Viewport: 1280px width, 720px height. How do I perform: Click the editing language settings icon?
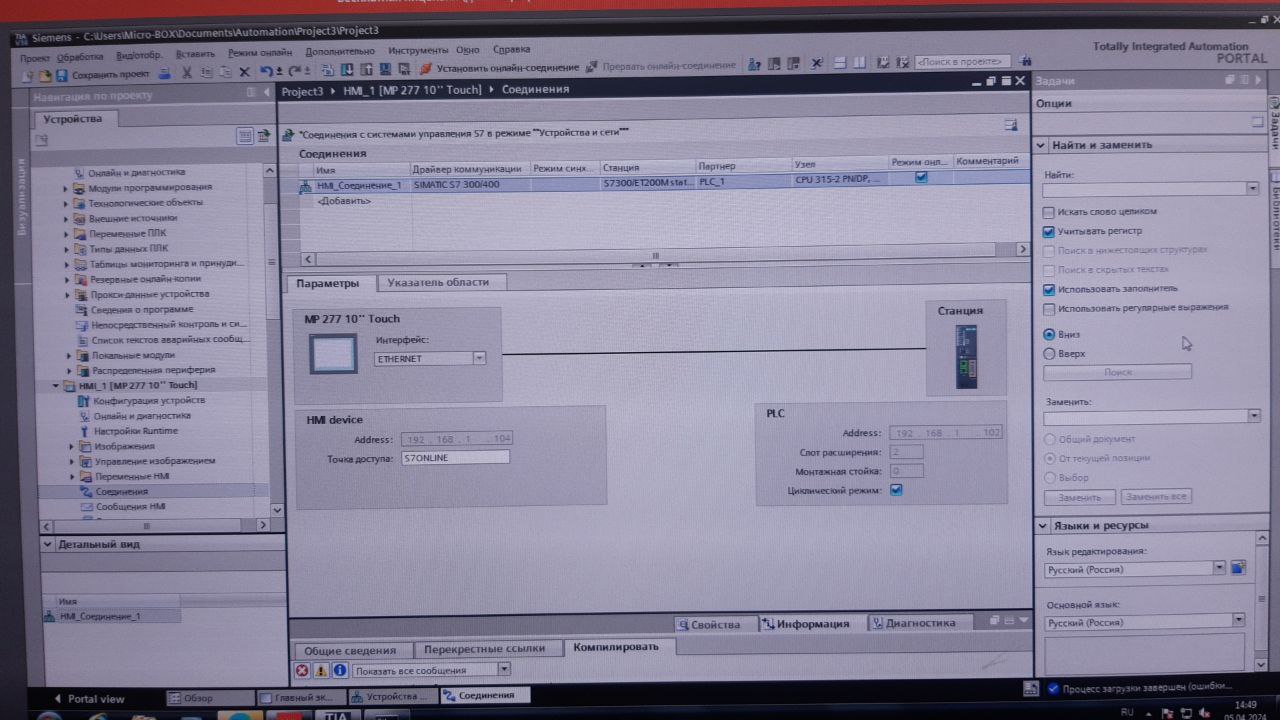(1238, 568)
